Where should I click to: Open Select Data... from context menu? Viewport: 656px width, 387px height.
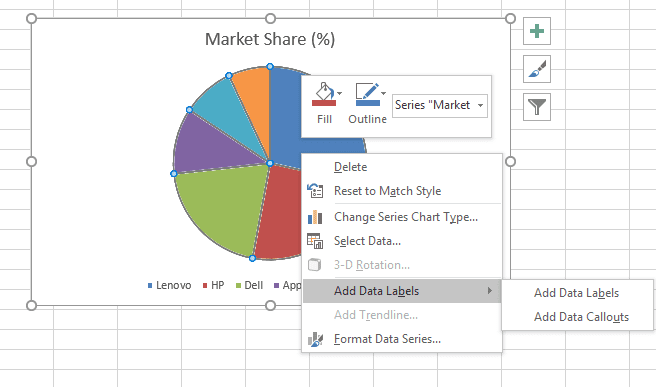[402, 241]
